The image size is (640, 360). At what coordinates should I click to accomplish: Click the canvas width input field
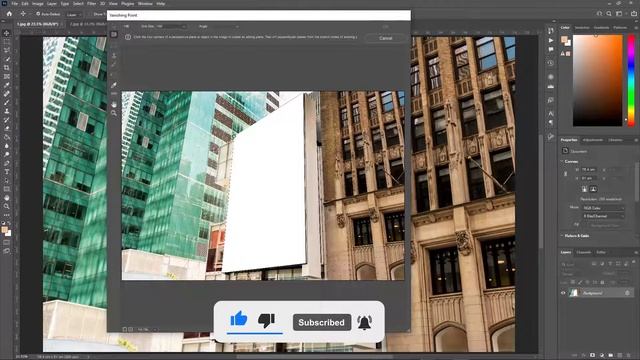click(x=589, y=169)
